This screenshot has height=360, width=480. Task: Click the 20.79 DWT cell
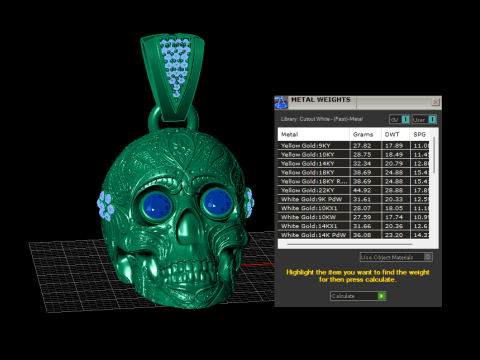point(396,164)
